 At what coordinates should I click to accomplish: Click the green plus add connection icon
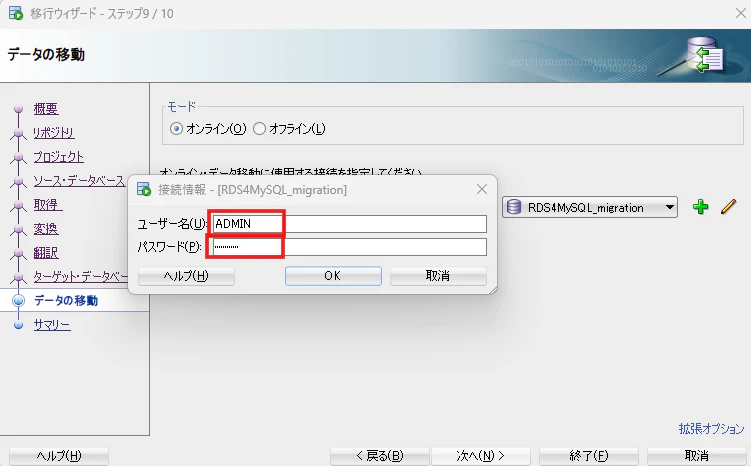click(700, 207)
